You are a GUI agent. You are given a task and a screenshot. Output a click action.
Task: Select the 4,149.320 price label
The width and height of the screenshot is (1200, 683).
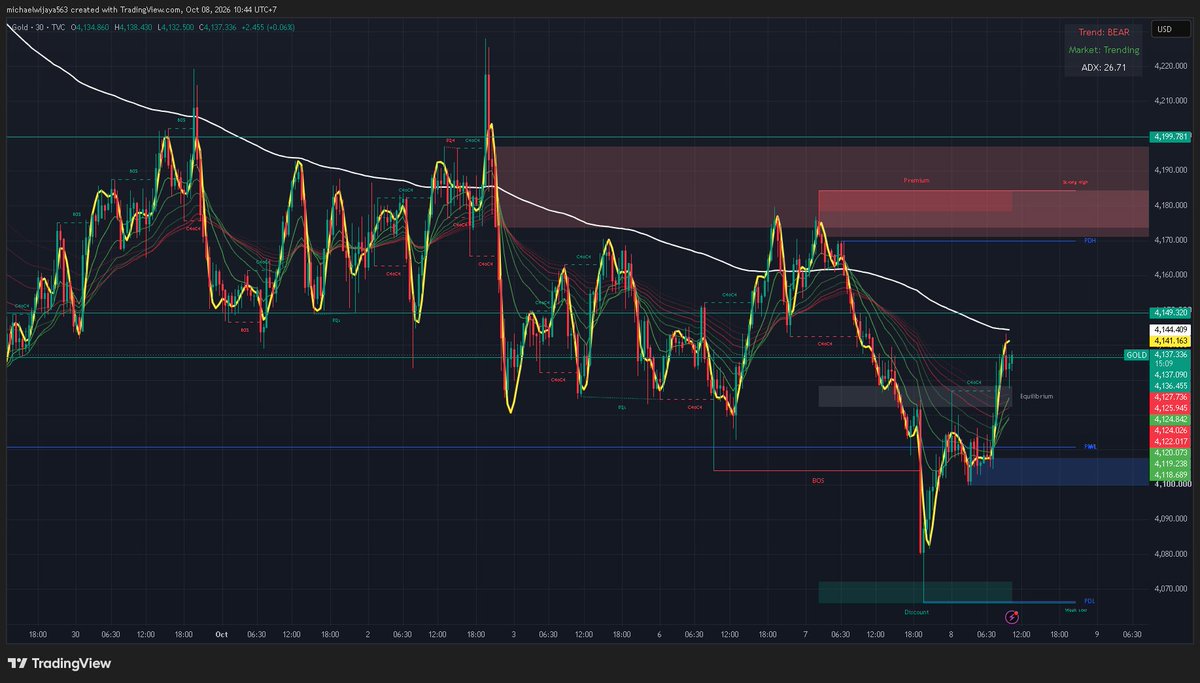tap(1170, 312)
